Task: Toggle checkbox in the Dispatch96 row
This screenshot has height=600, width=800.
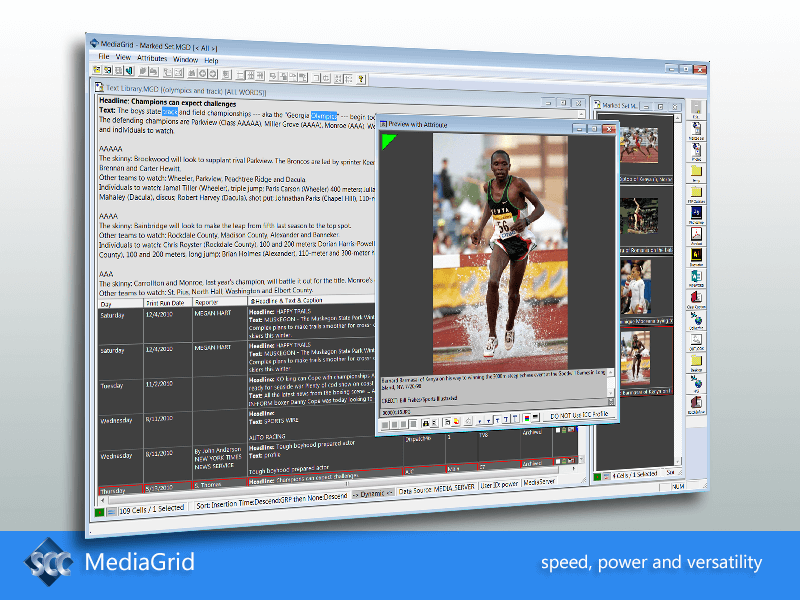Action: click(558, 430)
